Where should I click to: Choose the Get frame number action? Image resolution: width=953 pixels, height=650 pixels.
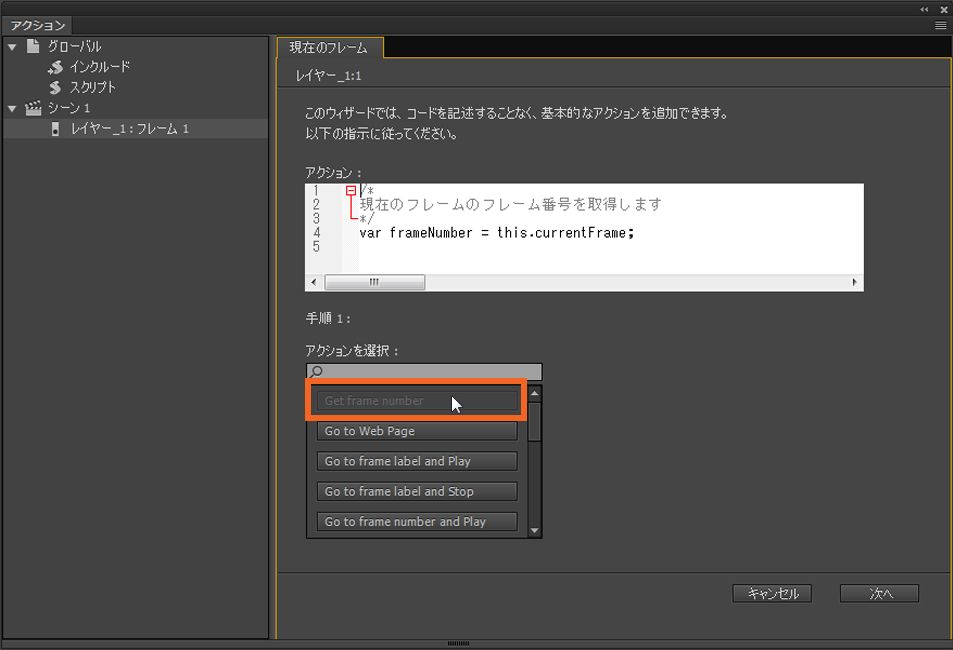417,401
